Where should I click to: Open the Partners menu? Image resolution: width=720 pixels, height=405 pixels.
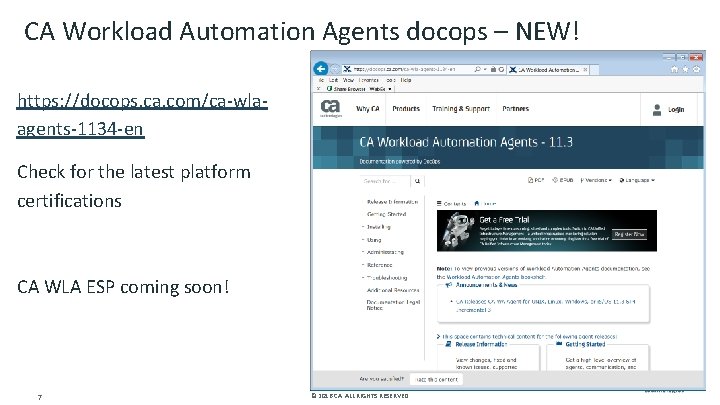click(x=516, y=109)
